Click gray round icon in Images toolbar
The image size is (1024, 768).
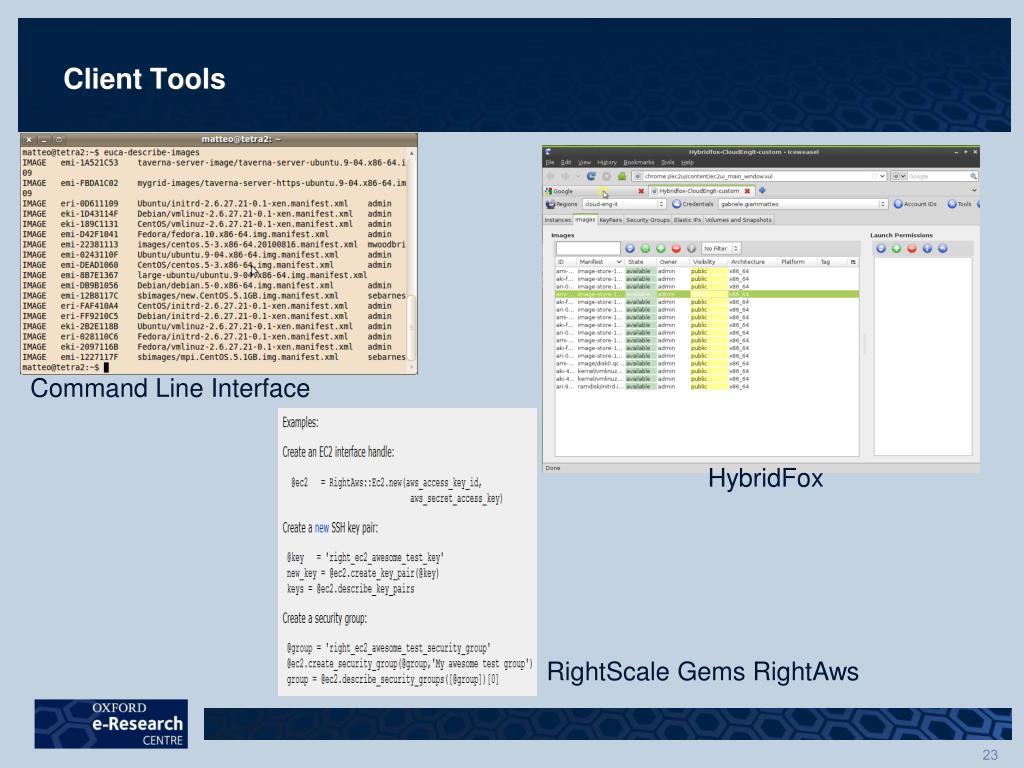[691, 249]
